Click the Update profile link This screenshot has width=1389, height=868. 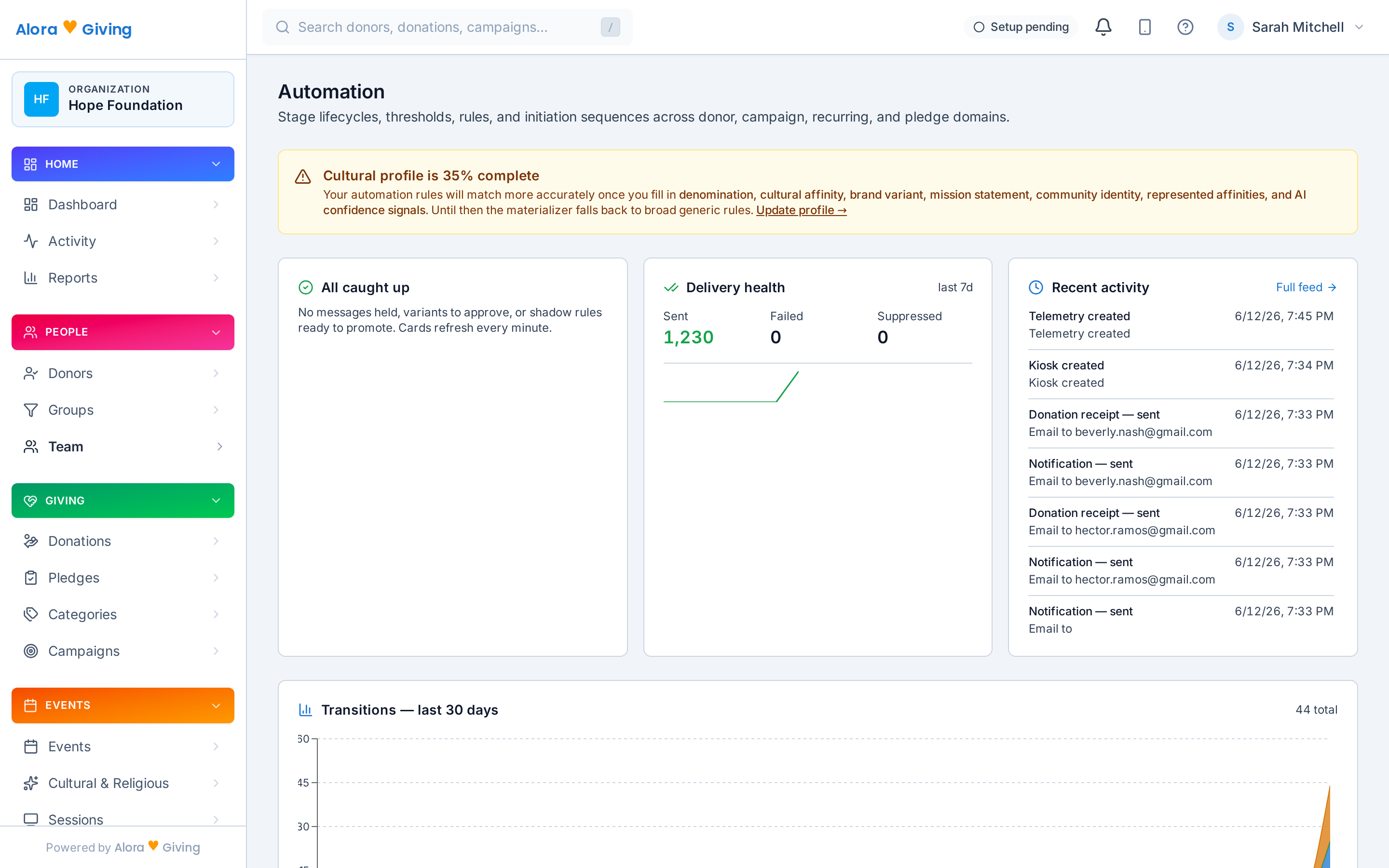point(801,210)
